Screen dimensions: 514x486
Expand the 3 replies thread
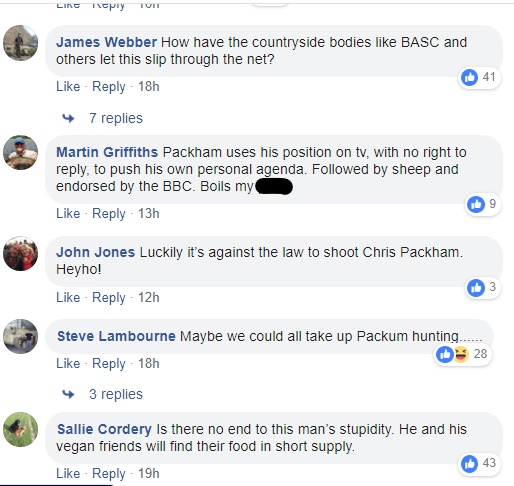tap(116, 394)
